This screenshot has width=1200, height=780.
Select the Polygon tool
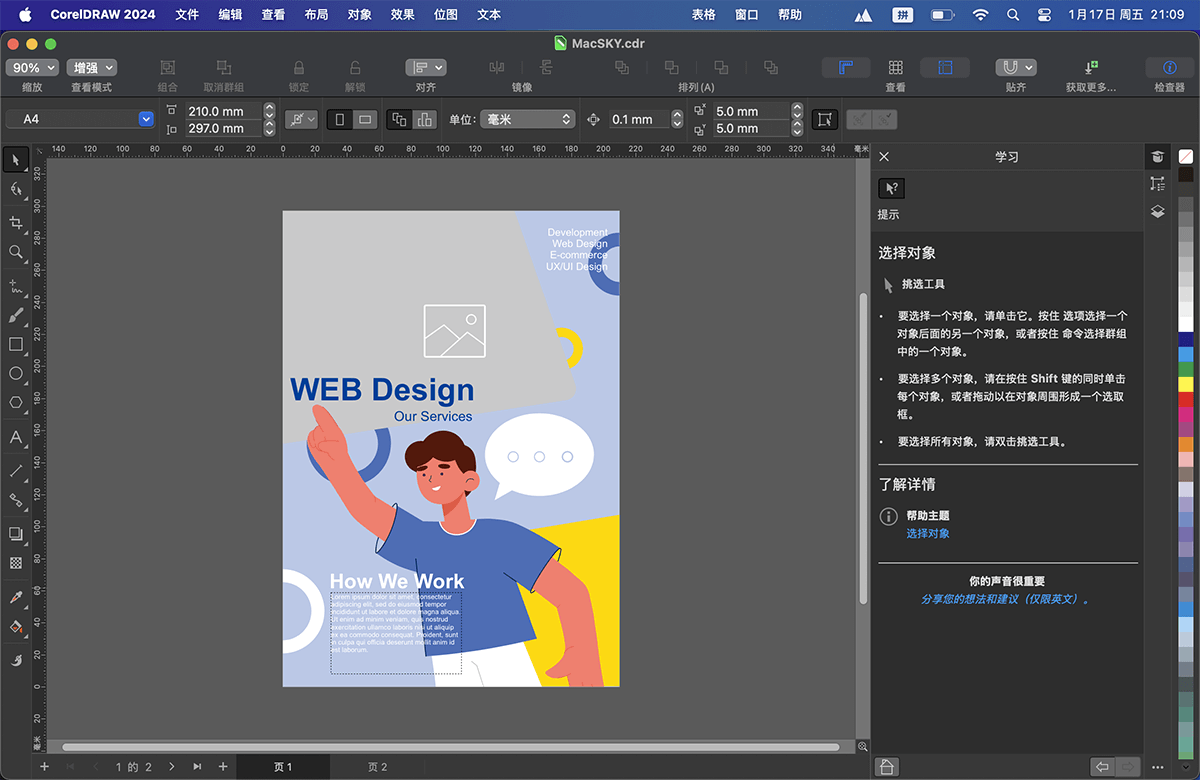(16, 402)
